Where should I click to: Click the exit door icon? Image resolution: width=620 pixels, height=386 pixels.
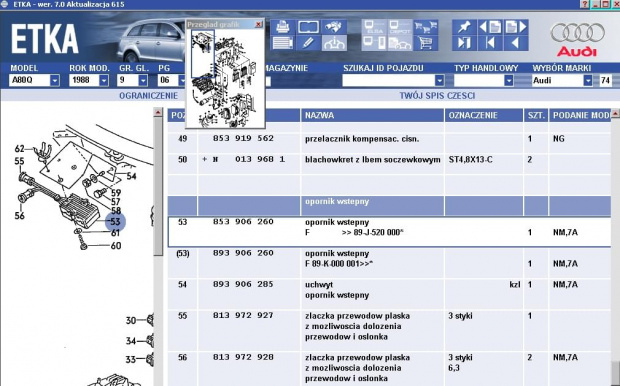coord(464,43)
